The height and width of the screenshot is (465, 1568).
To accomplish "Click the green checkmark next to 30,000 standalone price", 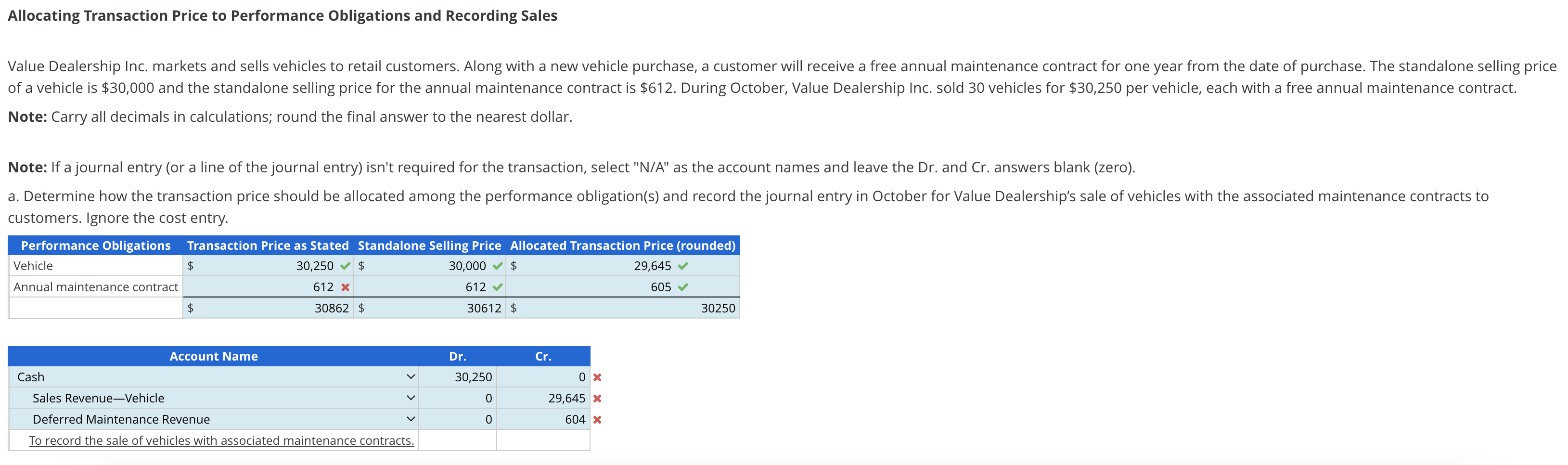I will tap(497, 265).
